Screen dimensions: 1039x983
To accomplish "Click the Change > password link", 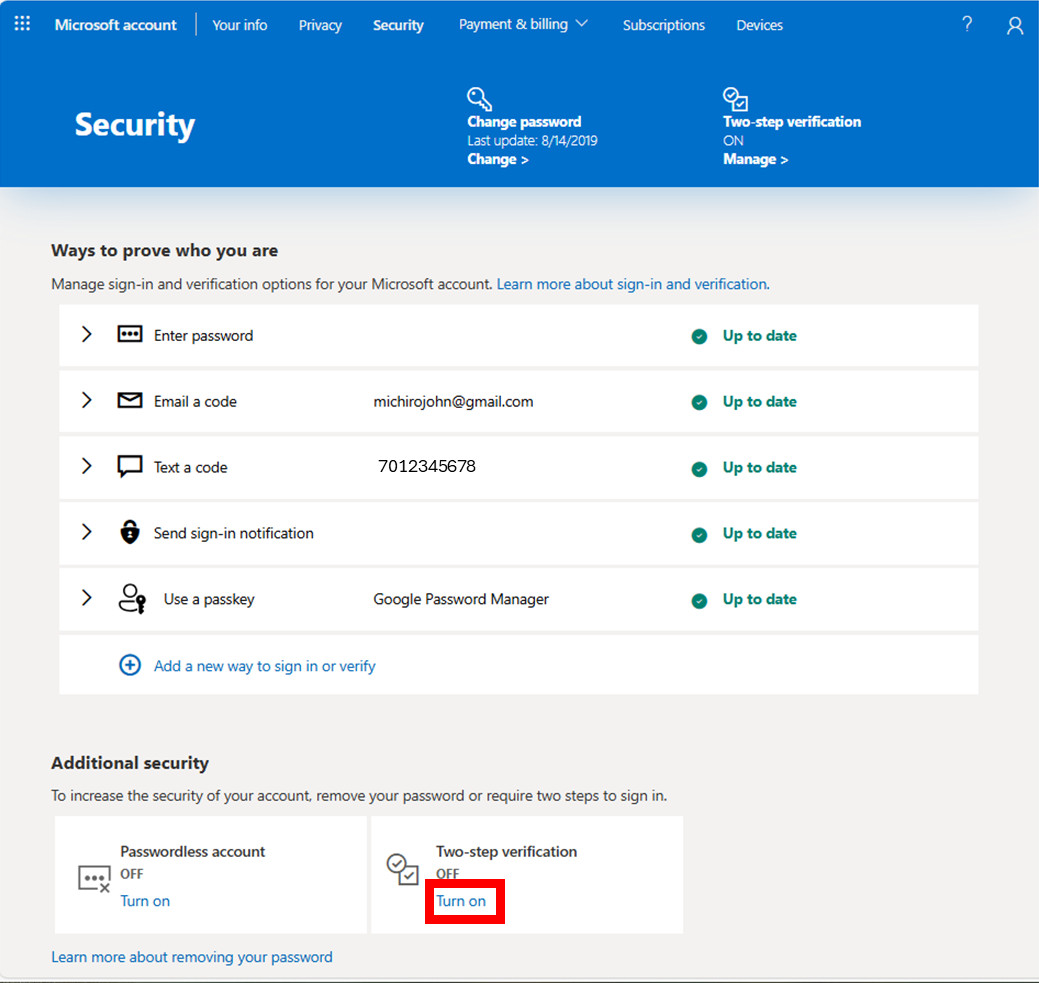I will [498, 159].
